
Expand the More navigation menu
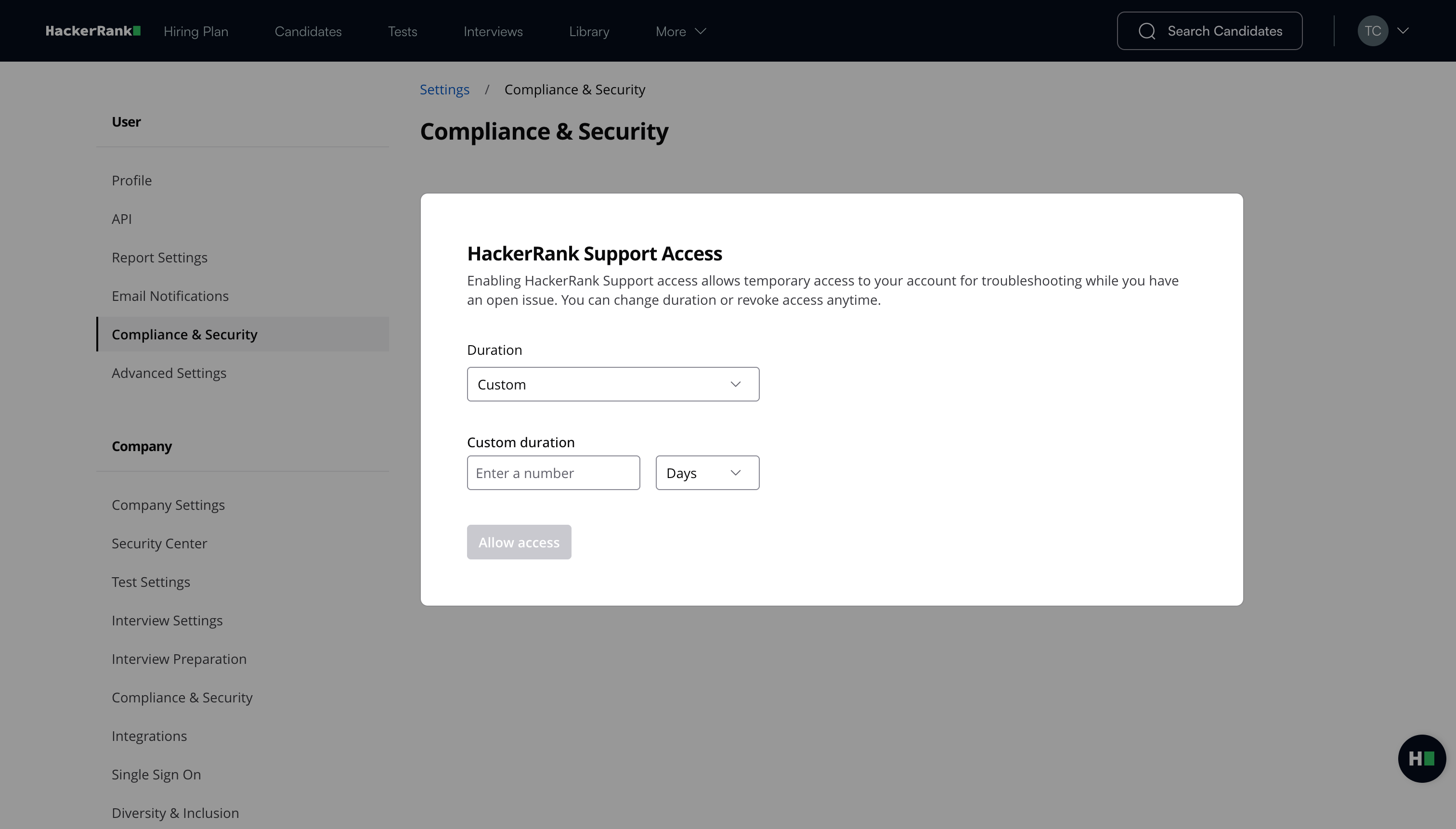click(x=680, y=31)
